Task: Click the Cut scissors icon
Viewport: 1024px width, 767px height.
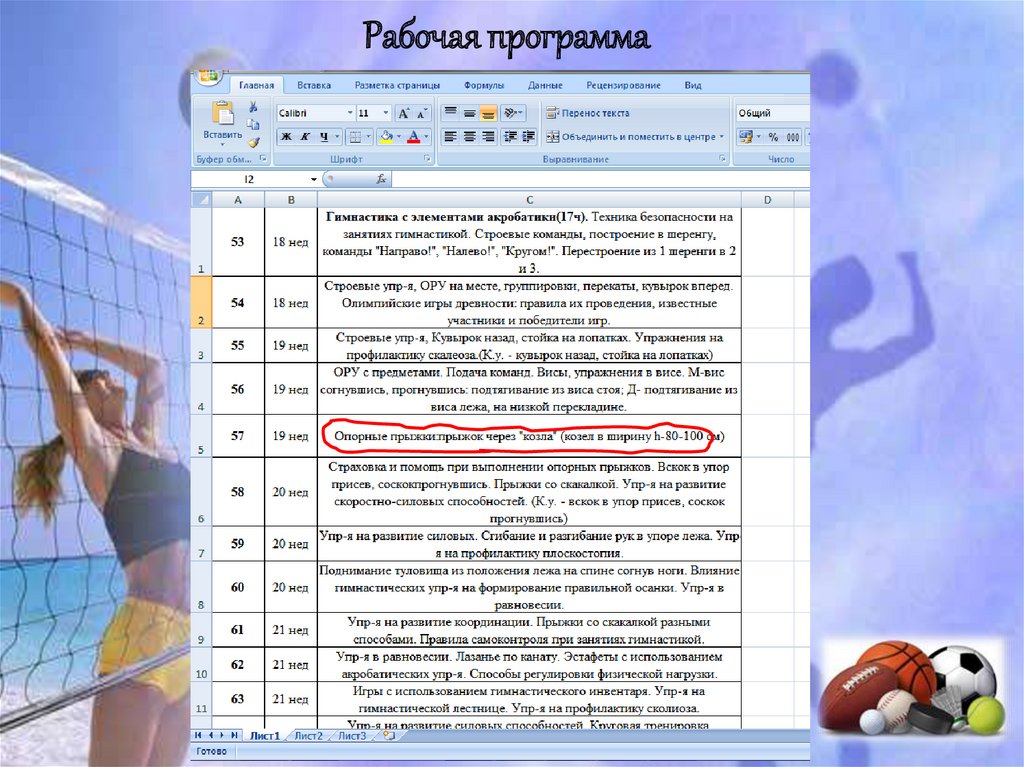Action: point(253,107)
